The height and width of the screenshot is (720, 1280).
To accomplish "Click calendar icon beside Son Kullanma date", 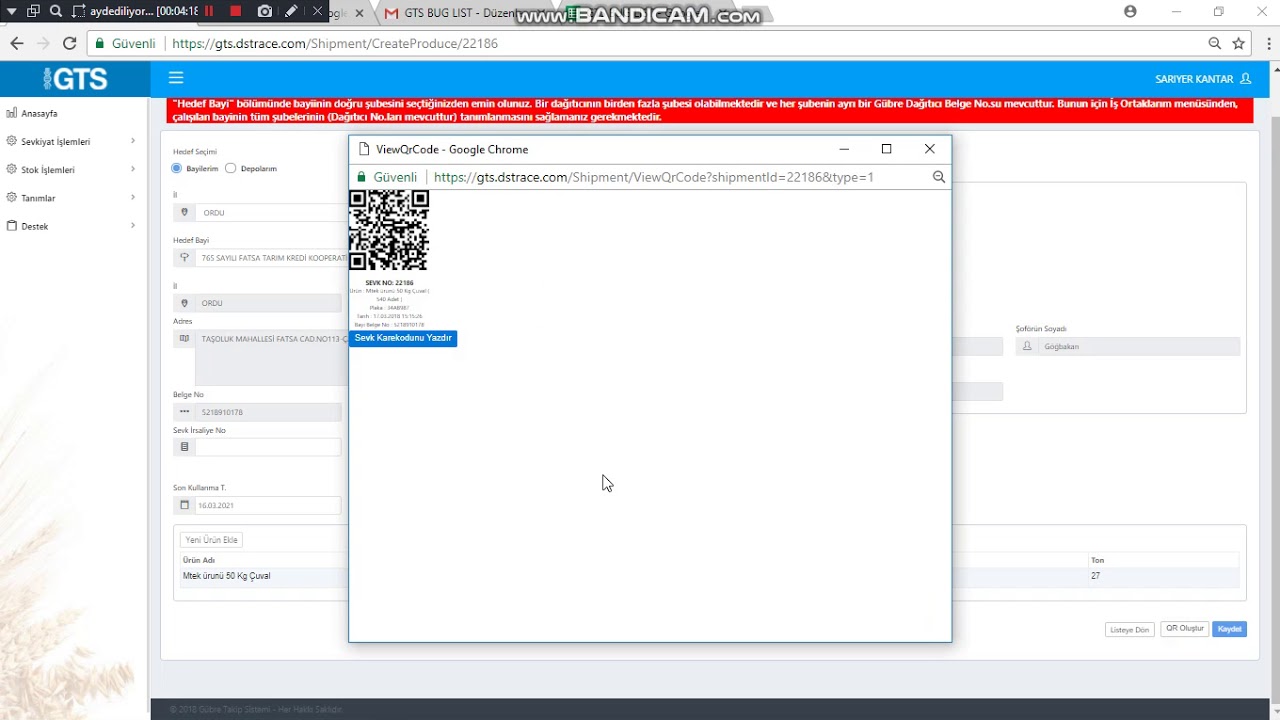I will tap(184, 506).
